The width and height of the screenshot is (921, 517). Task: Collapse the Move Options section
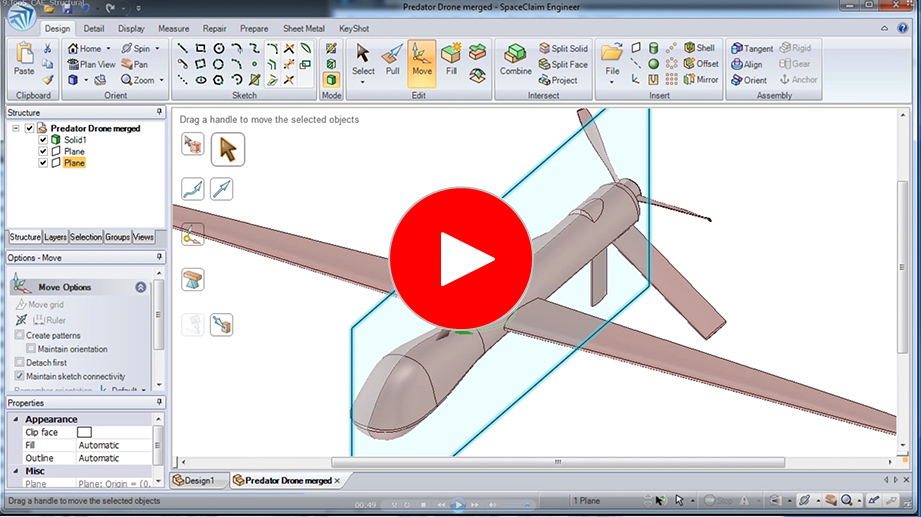click(x=141, y=287)
